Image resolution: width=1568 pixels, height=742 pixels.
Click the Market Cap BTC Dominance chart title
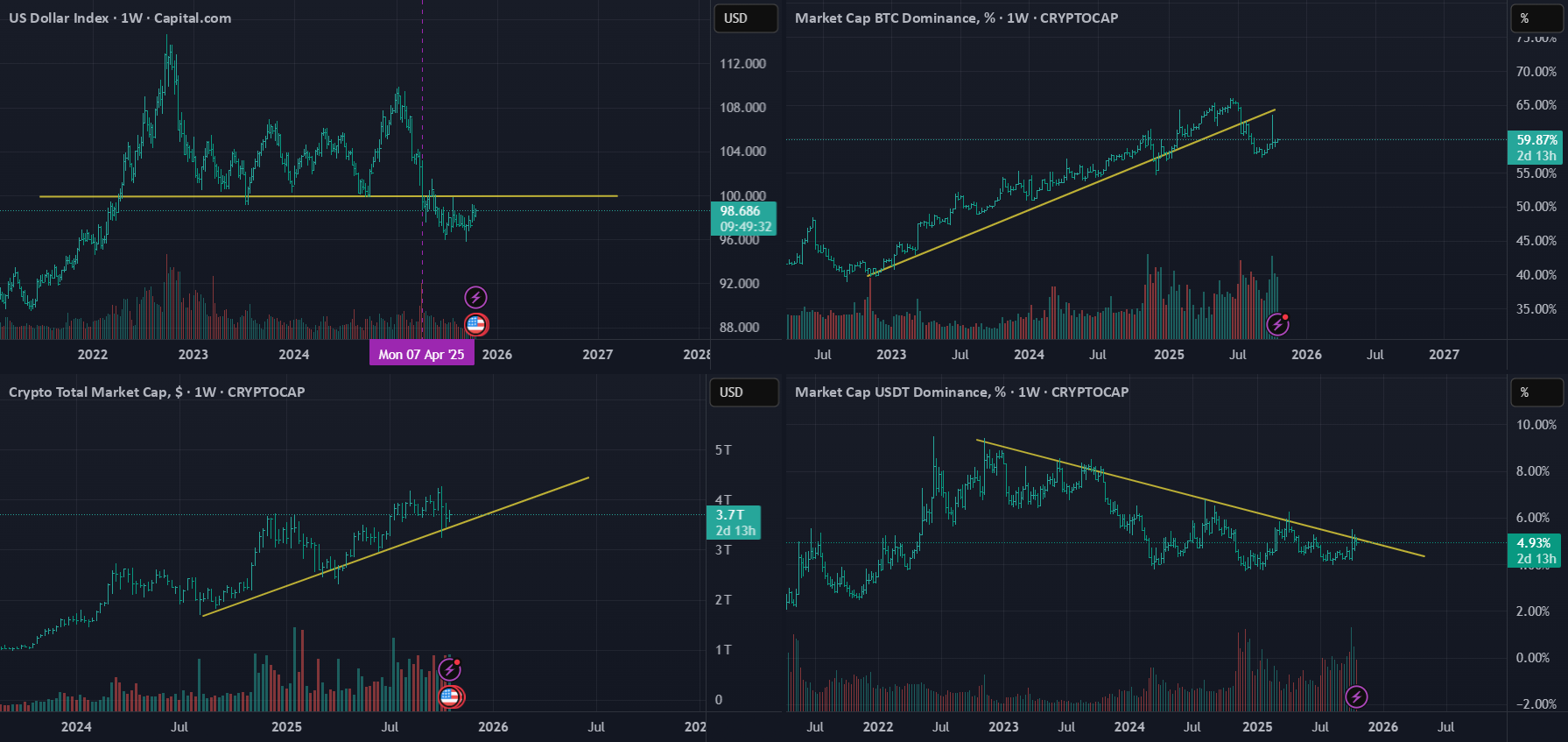(x=956, y=18)
